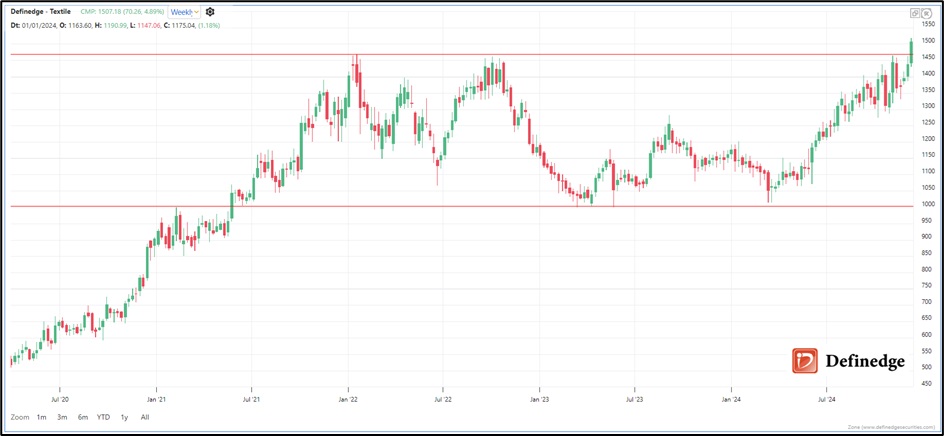The width and height of the screenshot is (944, 436).
Task: Click the Jul '22 axis label
Action: (x=442, y=399)
